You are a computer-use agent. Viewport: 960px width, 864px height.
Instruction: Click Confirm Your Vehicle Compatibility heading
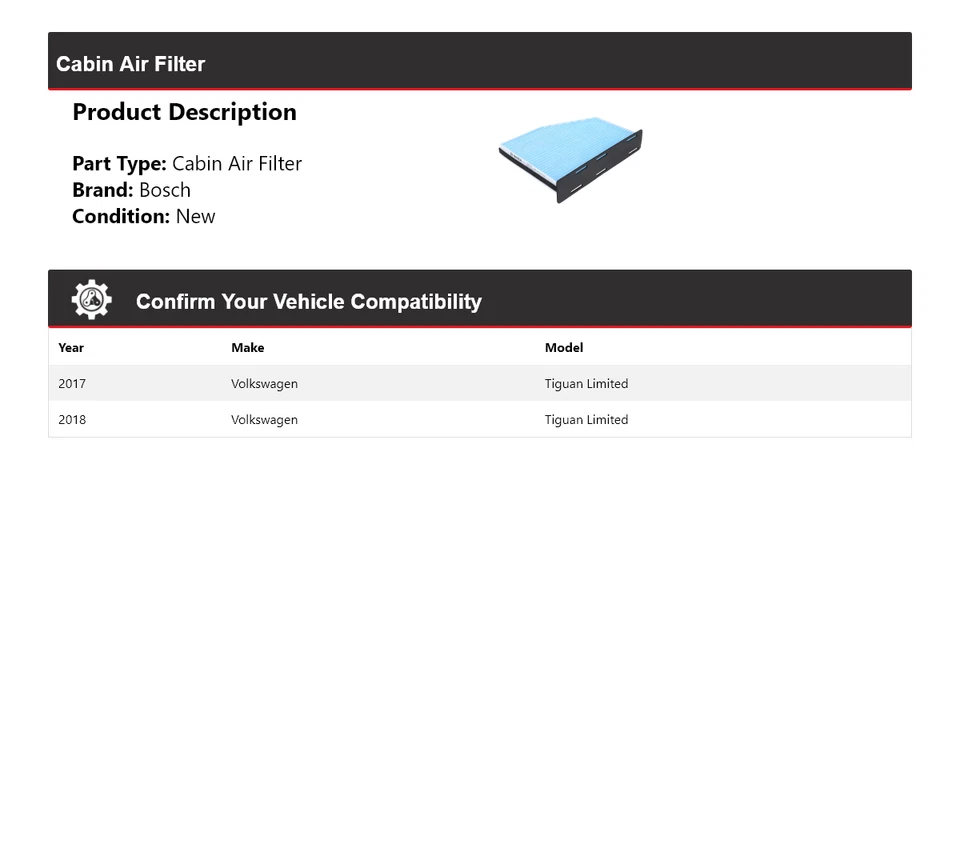pyautogui.click(x=309, y=301)
